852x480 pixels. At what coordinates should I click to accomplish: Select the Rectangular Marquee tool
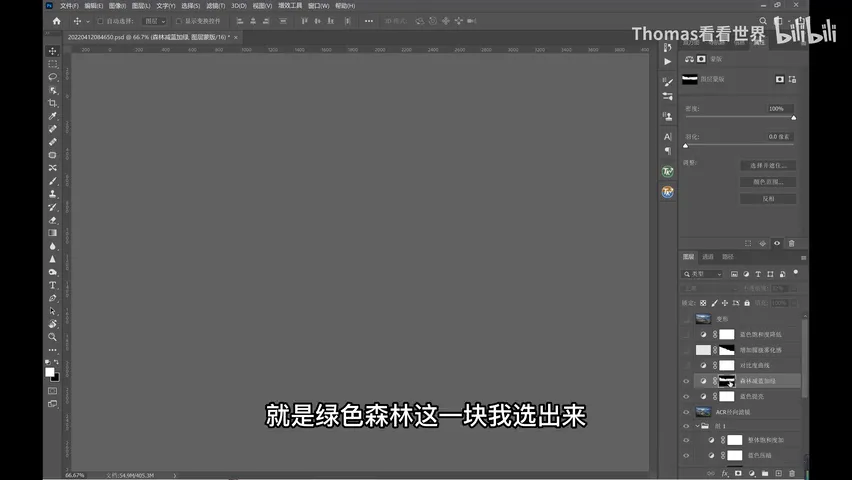[53, 64]
